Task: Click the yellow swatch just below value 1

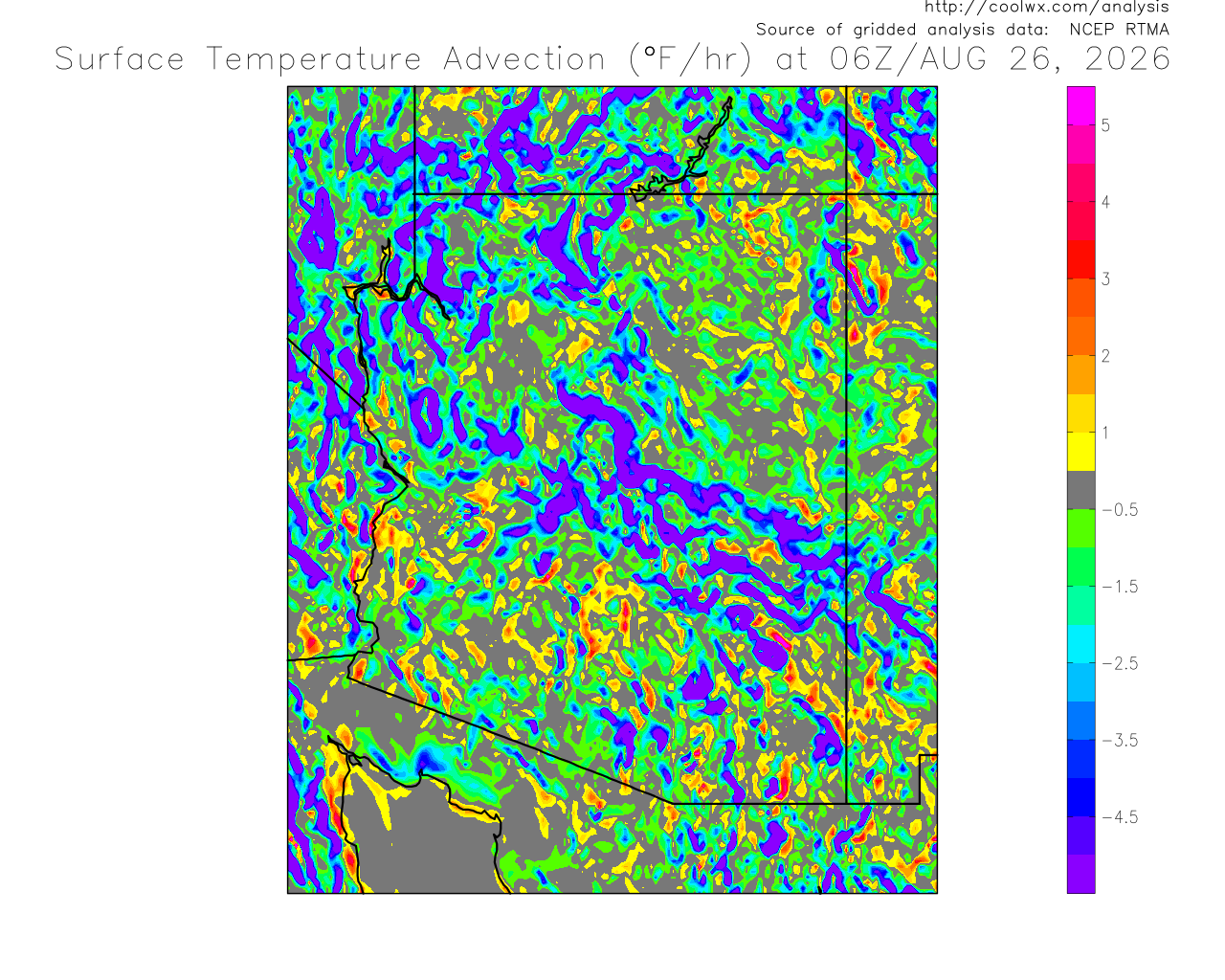Action: click(1081, 451)
